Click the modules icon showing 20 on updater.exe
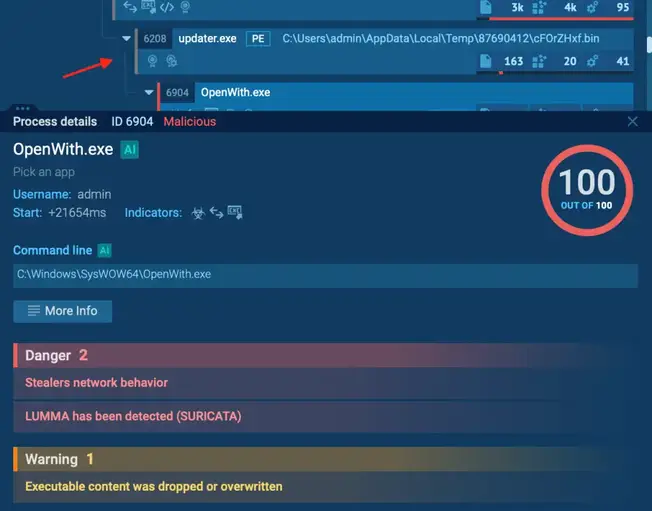Image resolution: width=652 pixels, height=511 pixels. click(539, 61)
